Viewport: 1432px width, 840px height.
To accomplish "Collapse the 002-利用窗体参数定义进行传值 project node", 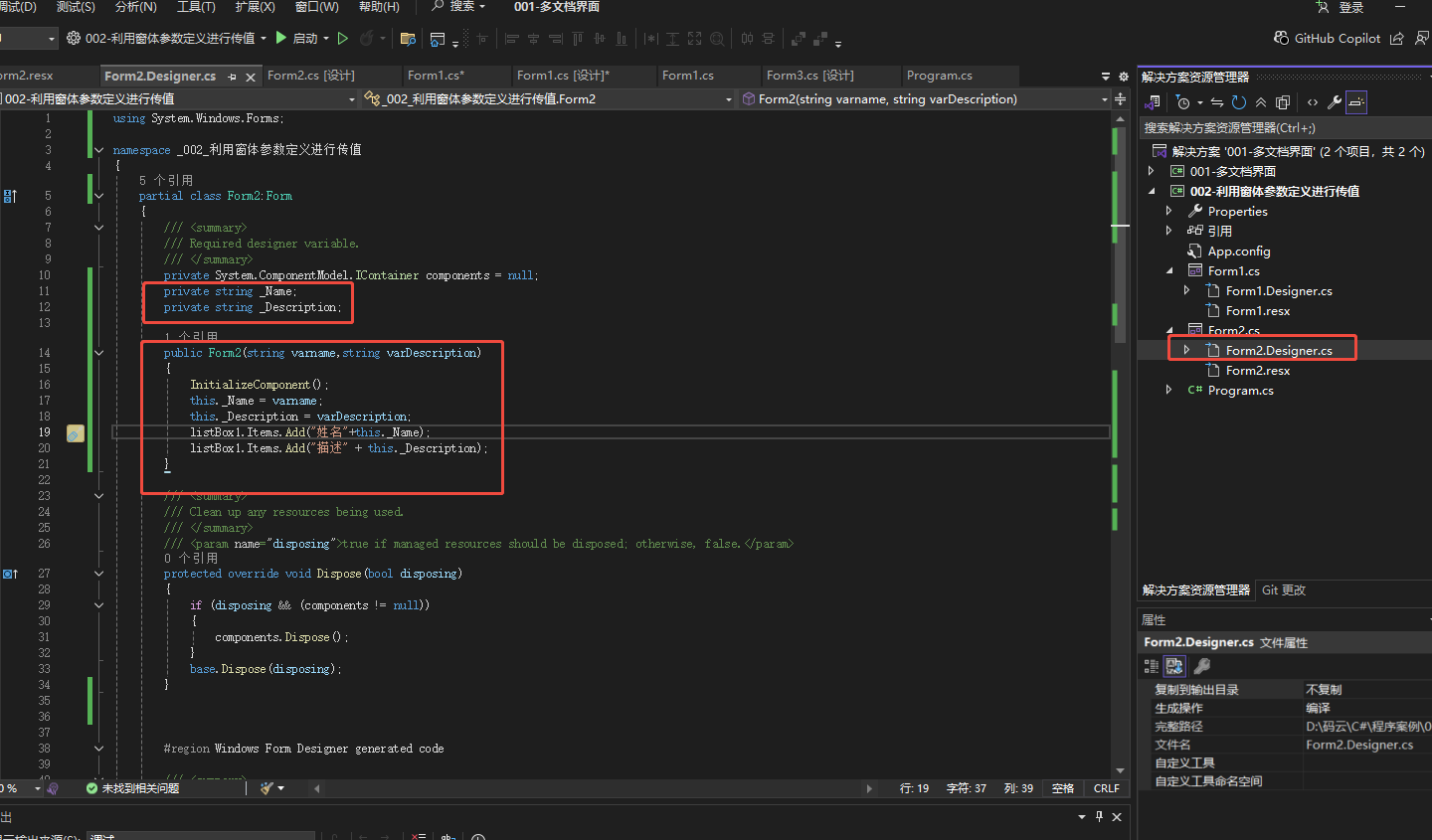I will tap(1152, 191).
